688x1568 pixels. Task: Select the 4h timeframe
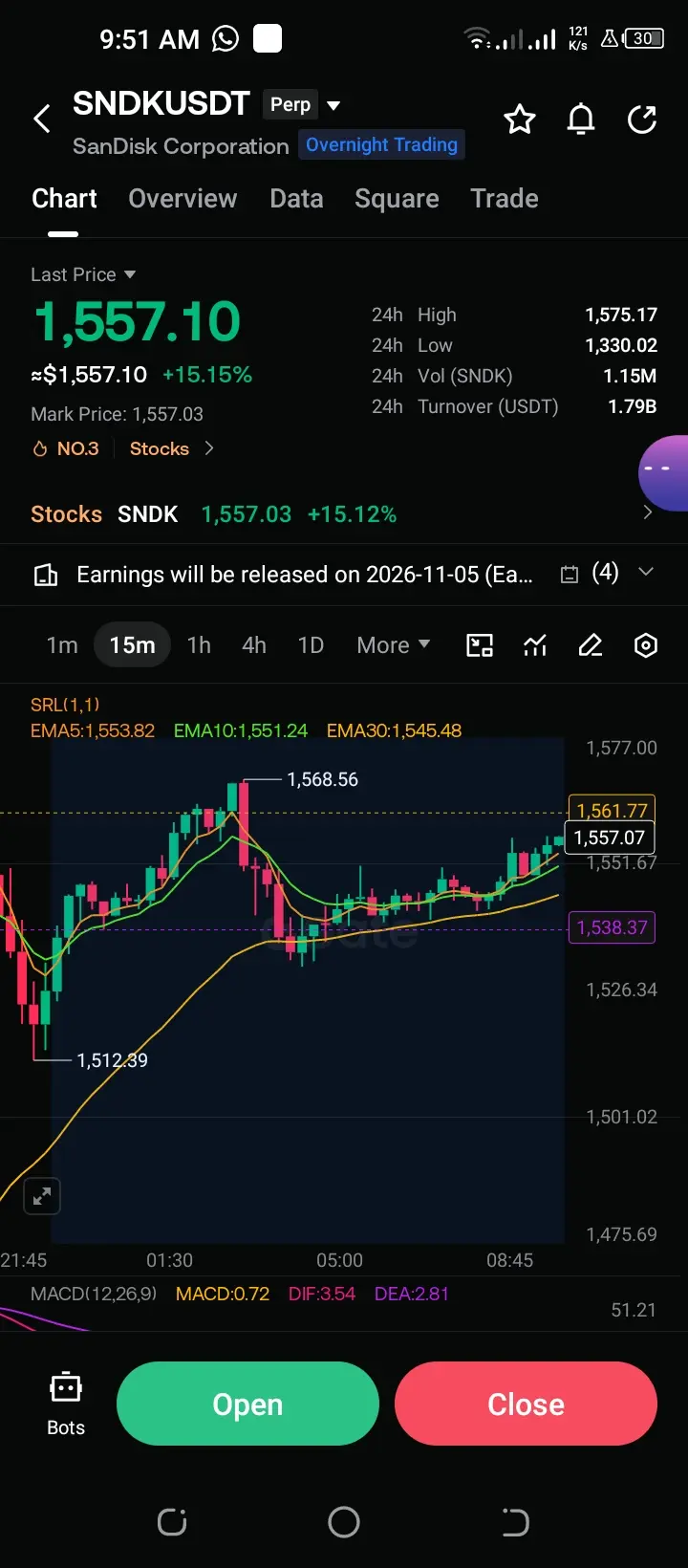[254, 645]
